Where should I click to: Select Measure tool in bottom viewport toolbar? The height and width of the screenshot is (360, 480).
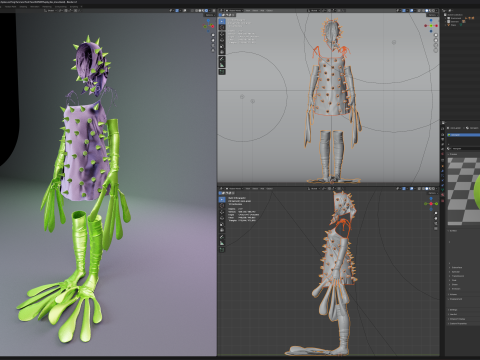tap(222, 243)
